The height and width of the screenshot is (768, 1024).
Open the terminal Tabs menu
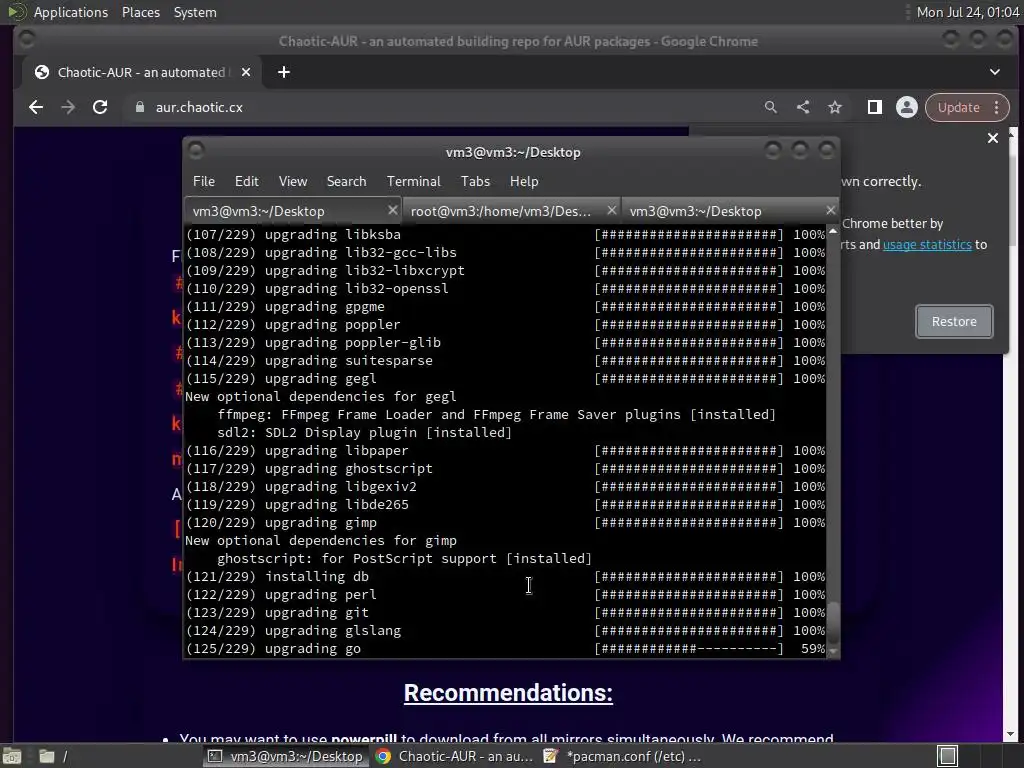point(475,181)
